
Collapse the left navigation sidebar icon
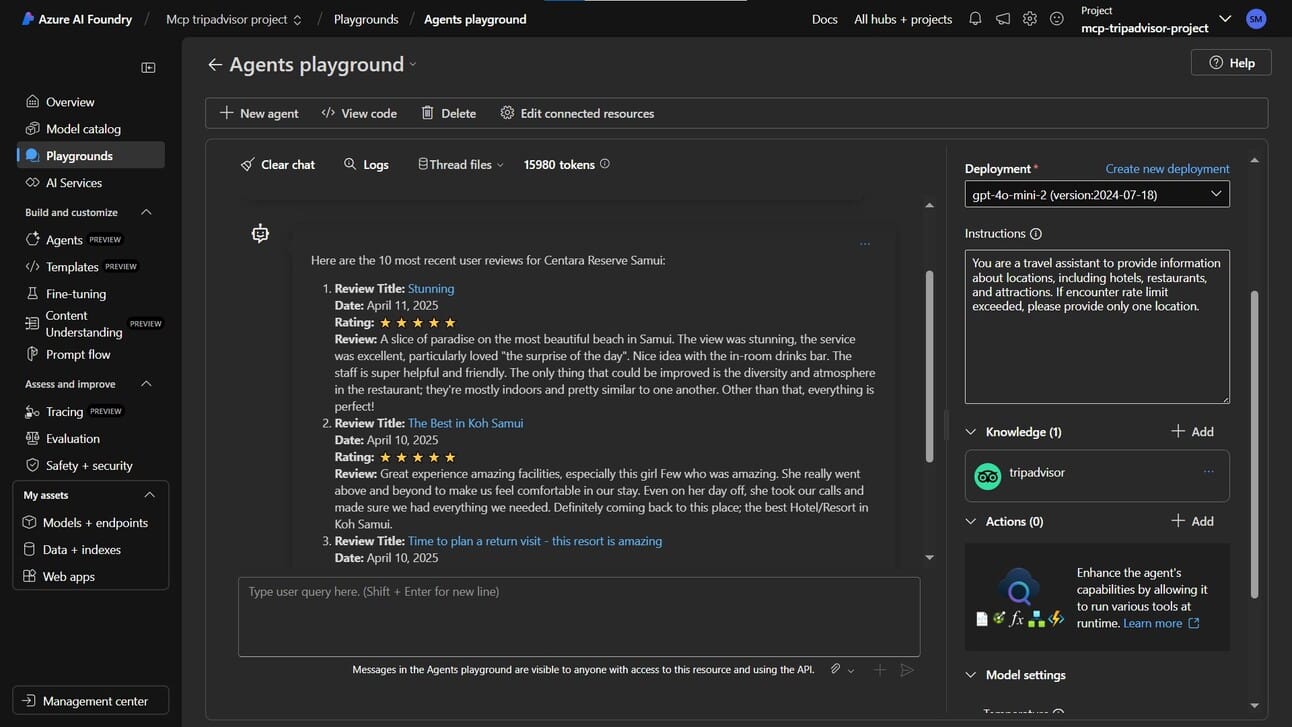(148, 68)
